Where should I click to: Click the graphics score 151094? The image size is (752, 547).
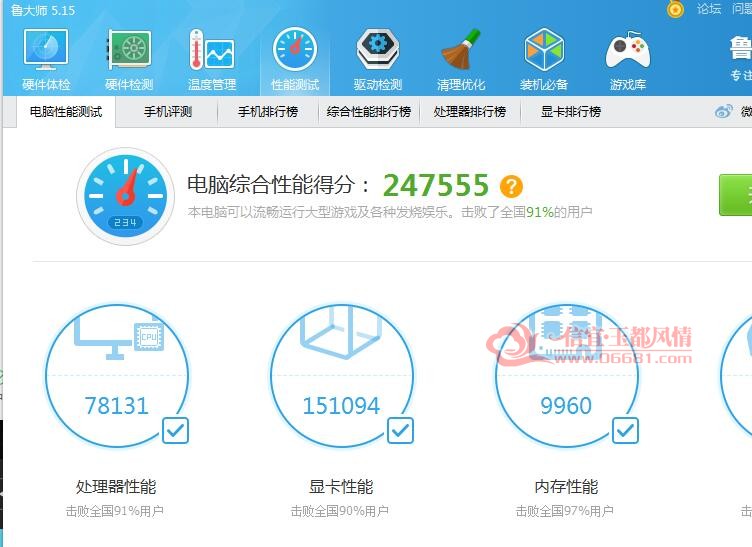[341, 406]
